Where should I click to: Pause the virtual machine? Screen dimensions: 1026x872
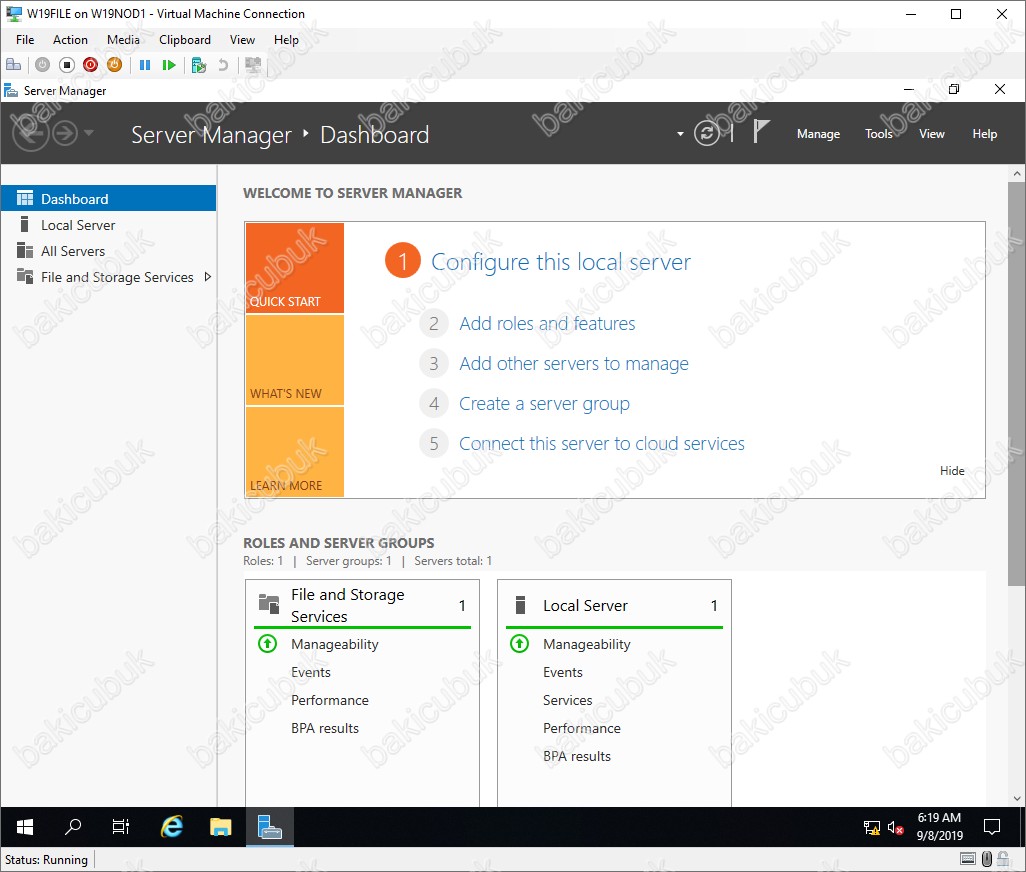tap(145, 65)
